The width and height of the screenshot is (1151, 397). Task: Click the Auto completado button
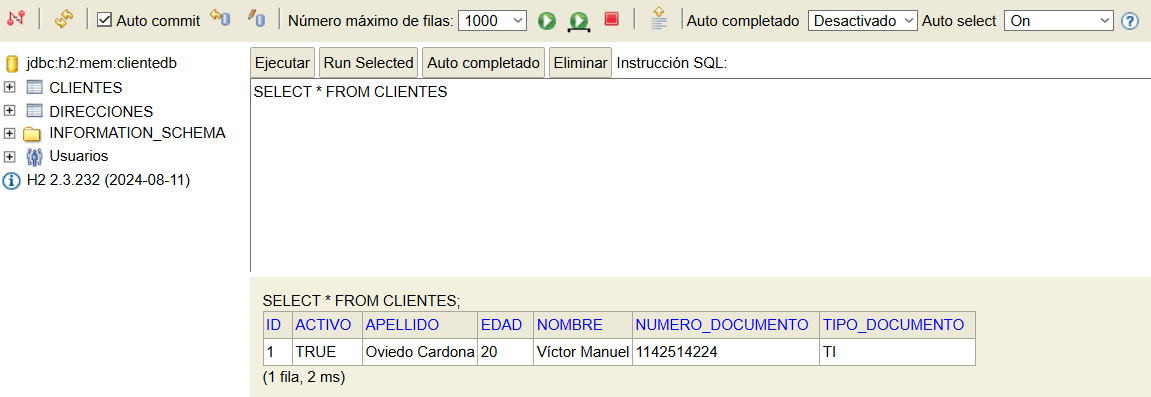tap(484, 63)
